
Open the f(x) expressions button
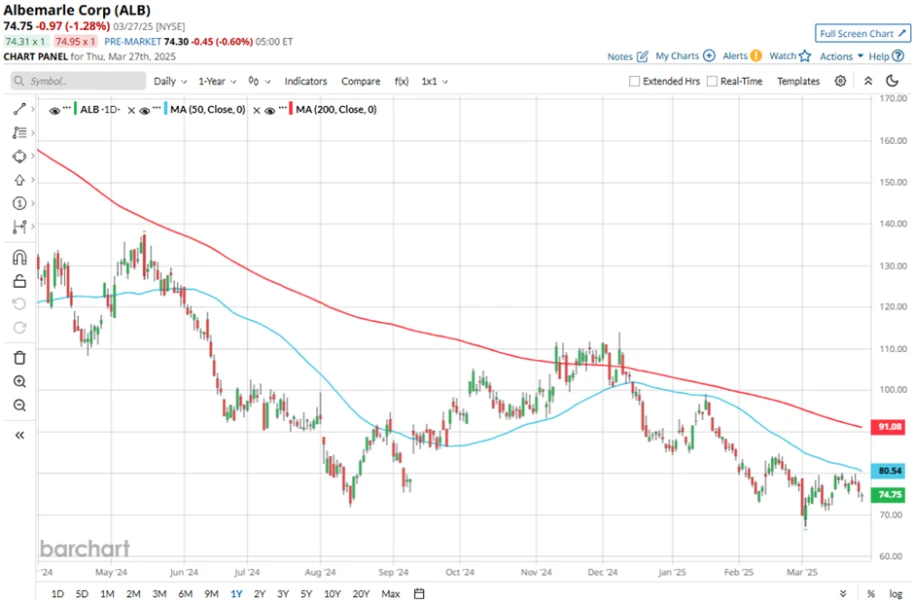[401, 81]
